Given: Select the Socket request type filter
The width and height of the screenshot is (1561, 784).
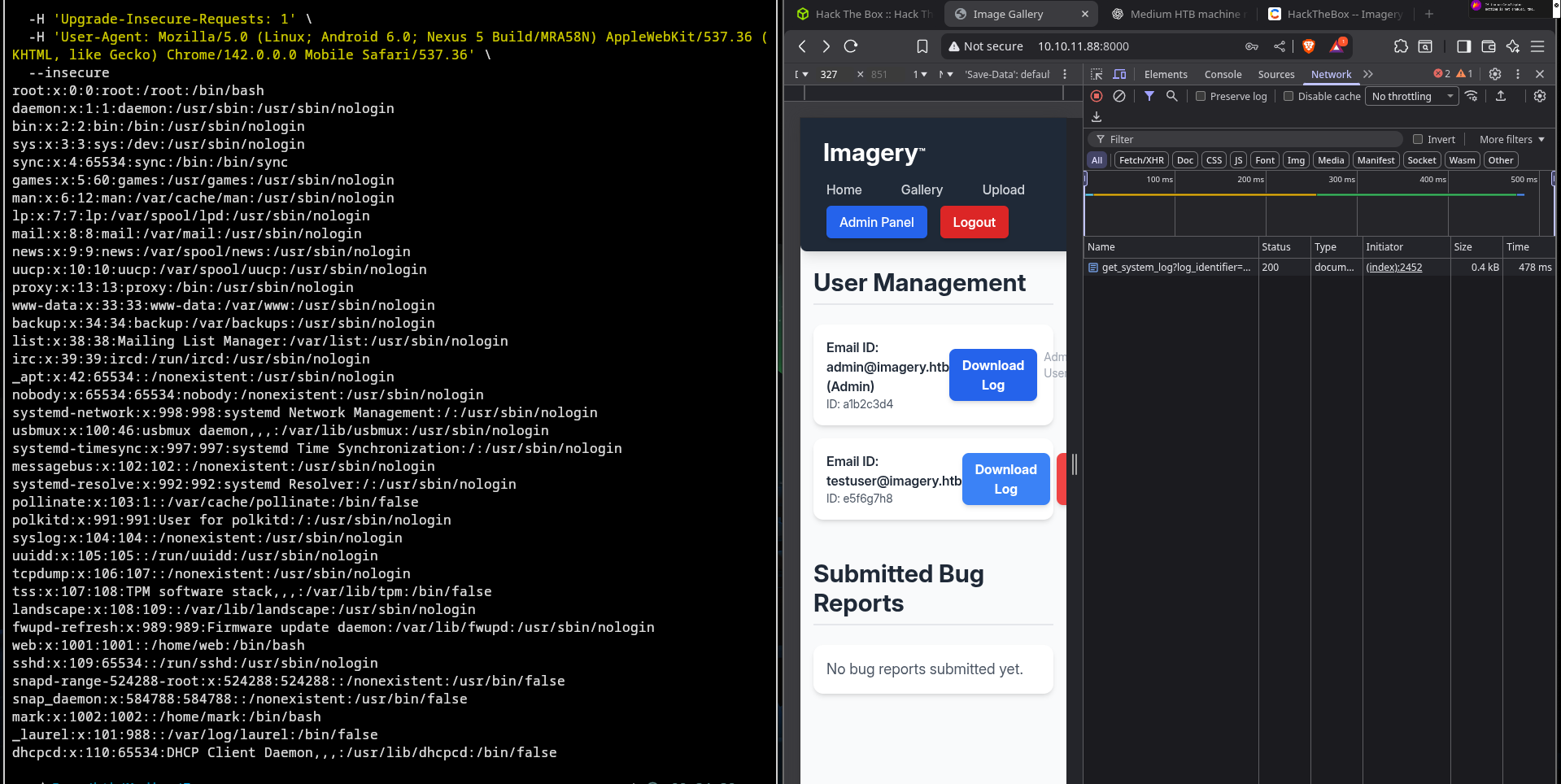Looking at the screenshot, I should click(x=1422, y=160).
